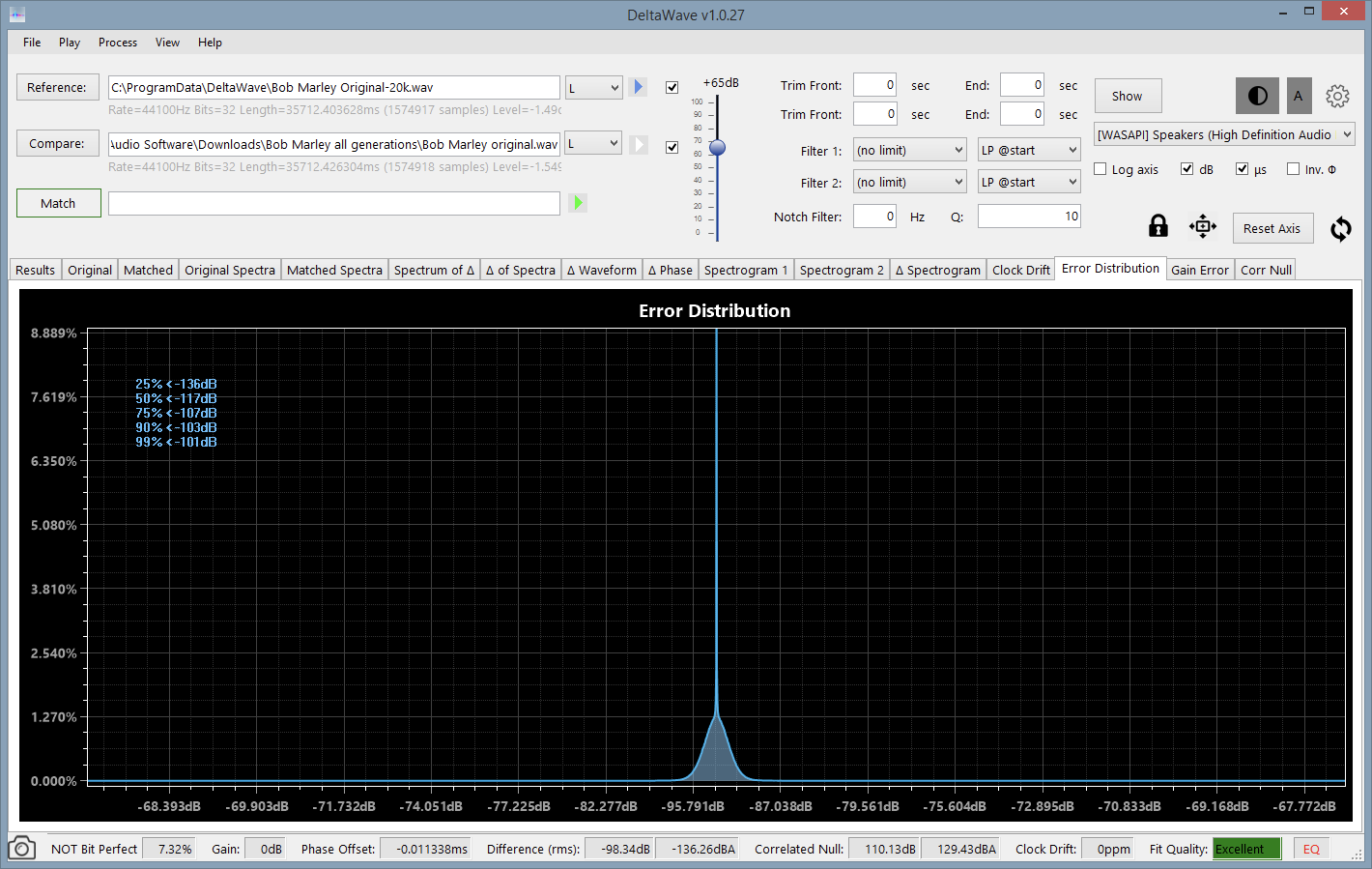Viewport: 1372px width, 869px height.
Task: Open settings gear icon
Action: click(x=1337, y=96)
